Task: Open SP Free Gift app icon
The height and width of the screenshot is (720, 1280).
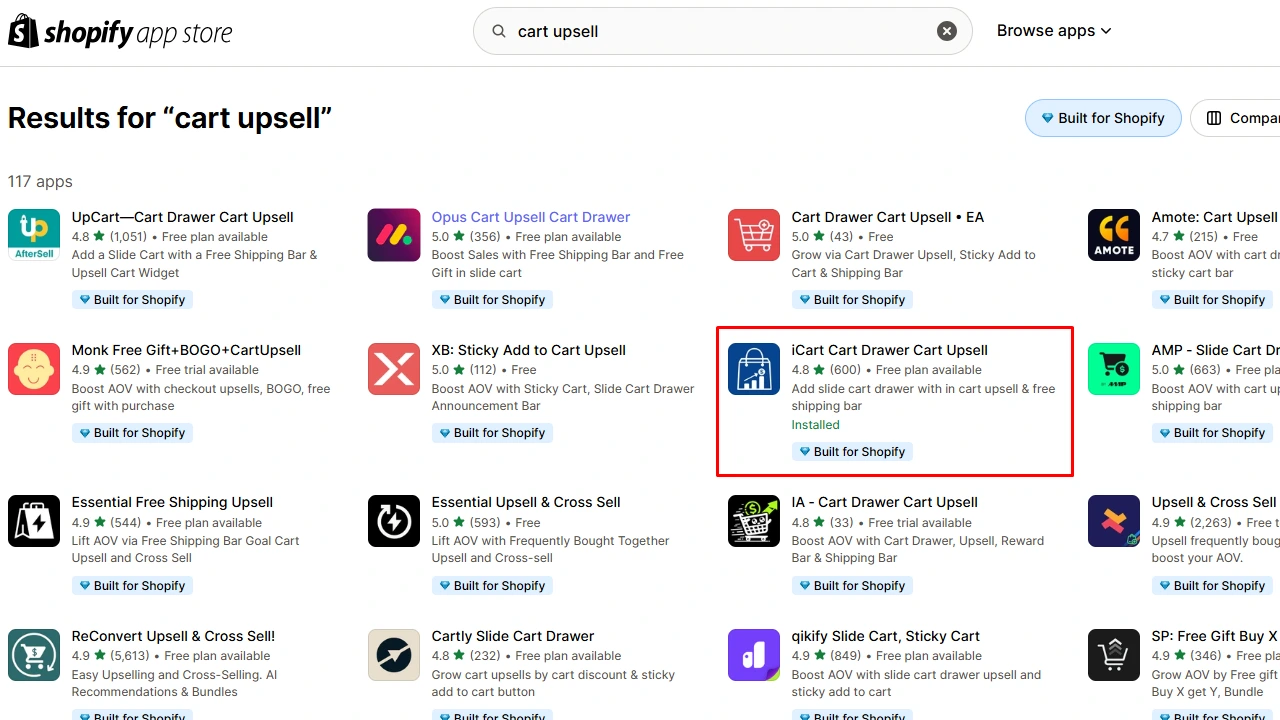Action: (1114, 655)
